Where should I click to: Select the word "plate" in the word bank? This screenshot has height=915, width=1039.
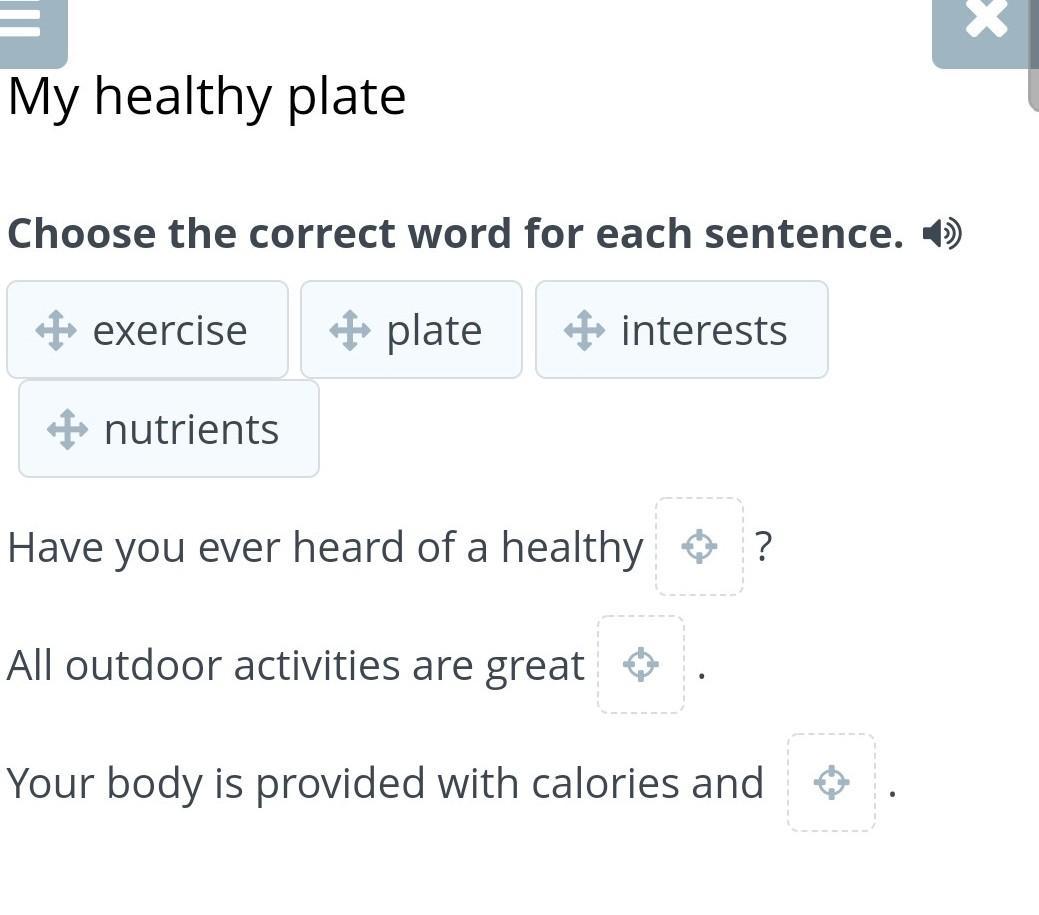coord(434,330)
